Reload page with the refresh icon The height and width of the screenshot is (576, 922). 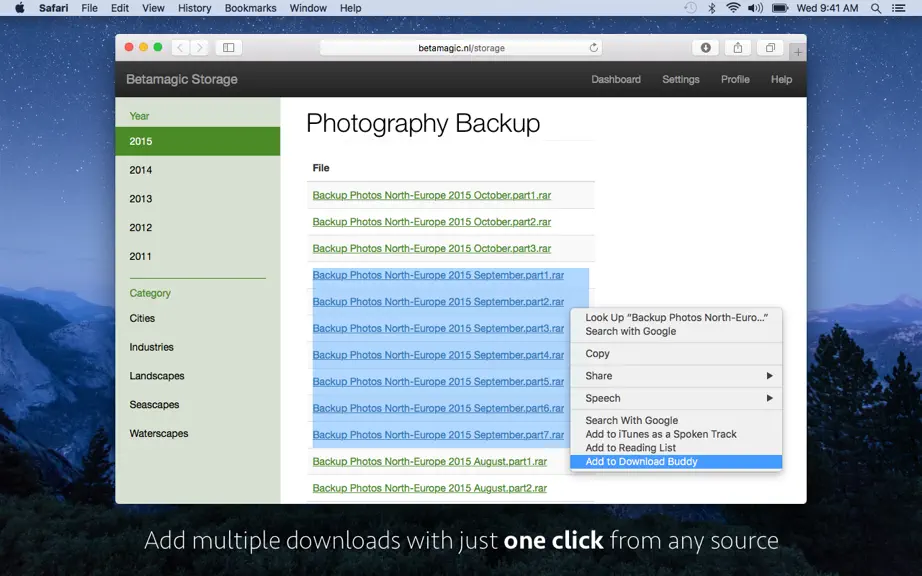coord(593,48)
